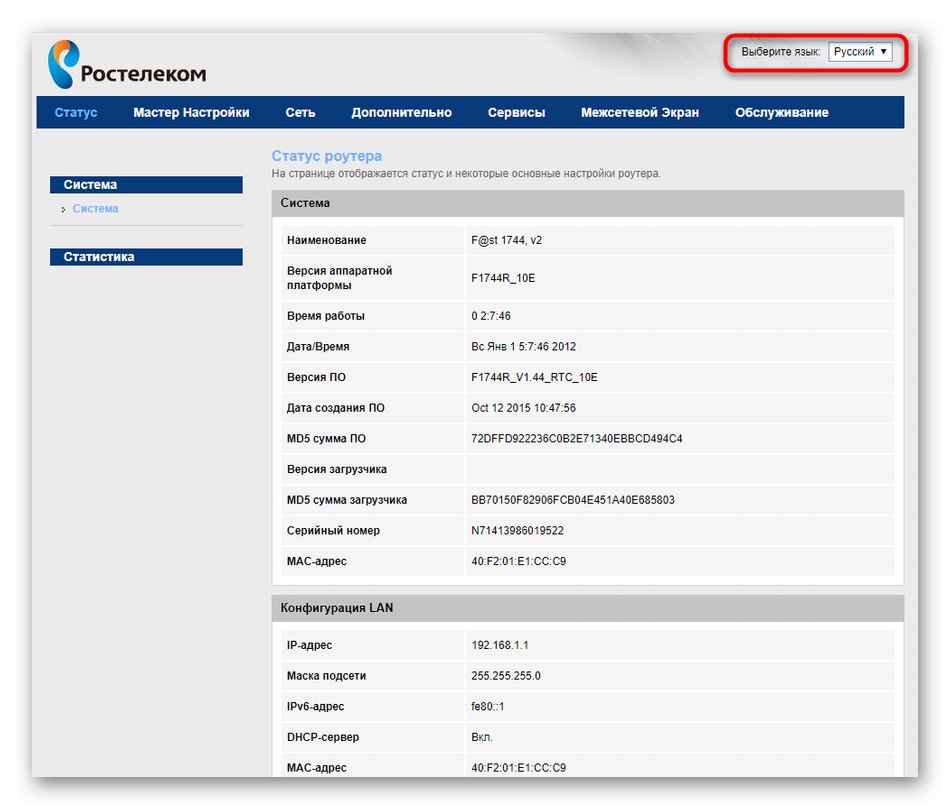Go to the Сервисы menu

516,113
